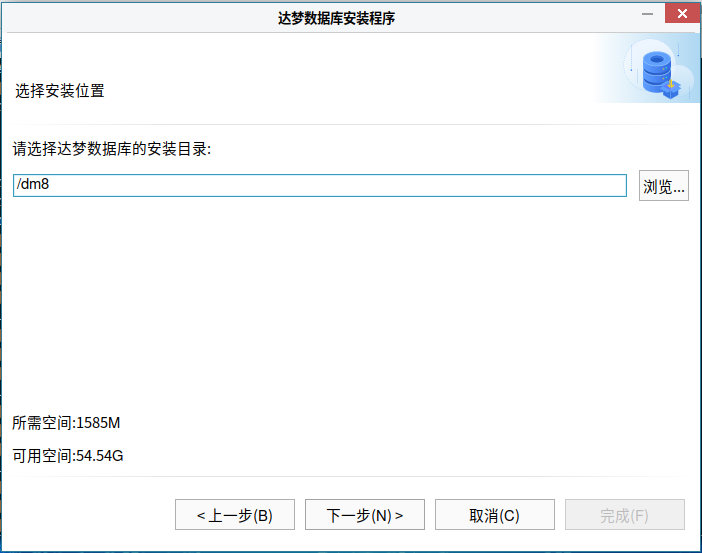Minimize the installer window

(x=647, y=14)
